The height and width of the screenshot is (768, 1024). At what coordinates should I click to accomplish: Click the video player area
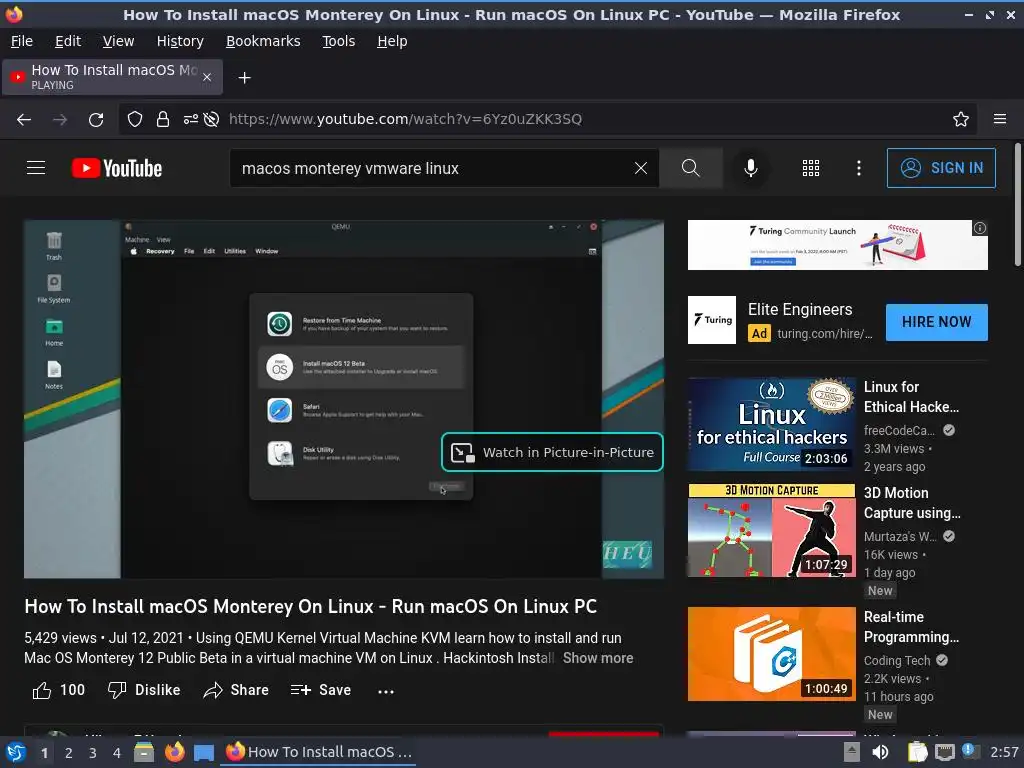[x=344, y=399]
